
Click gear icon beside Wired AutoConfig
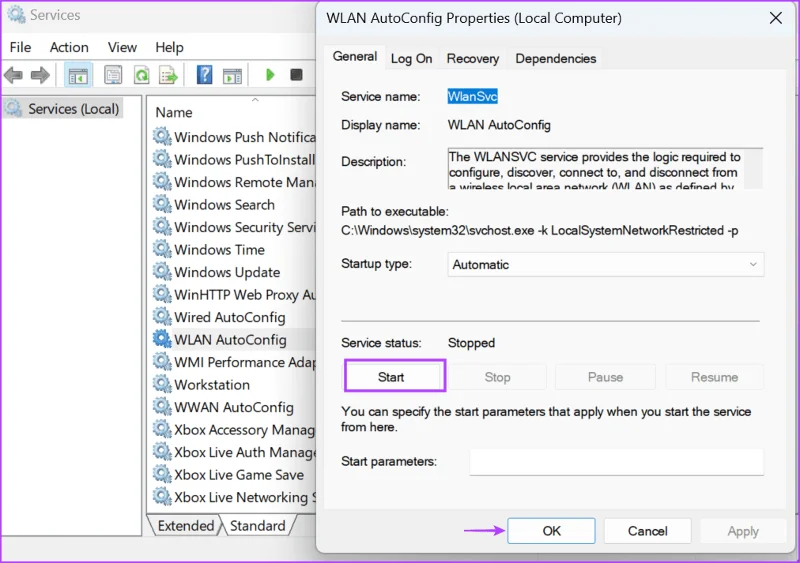click(x=162, y=316)
